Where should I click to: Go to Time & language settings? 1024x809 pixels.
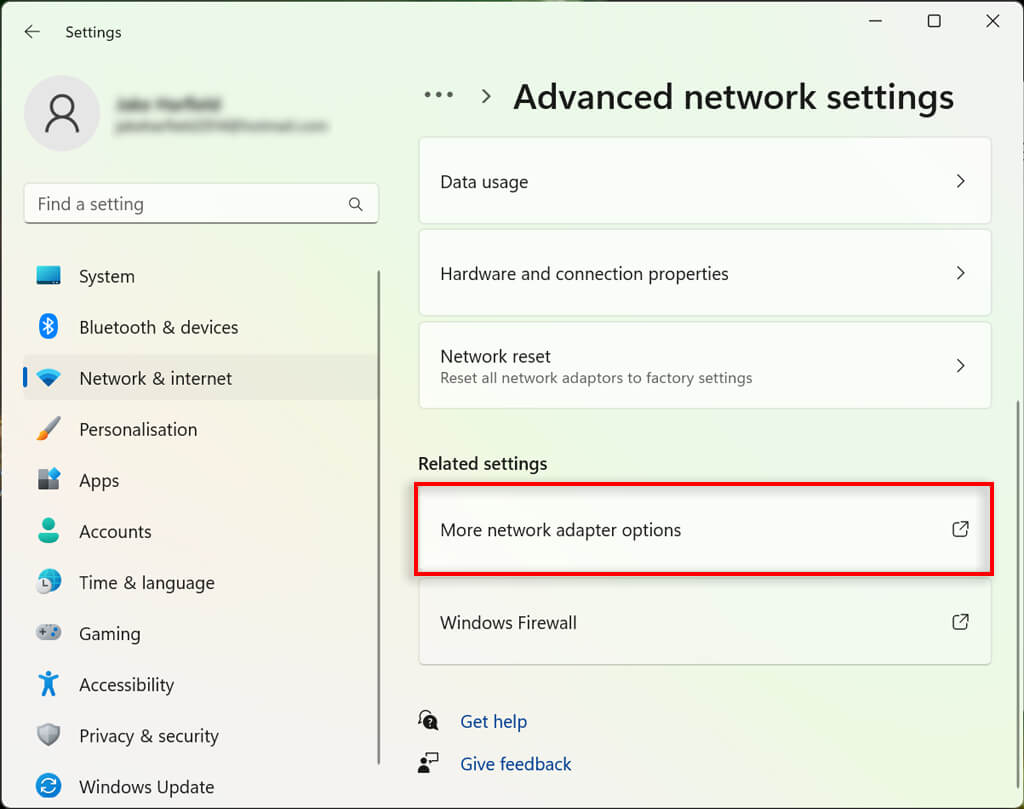[x=146, y=582]
